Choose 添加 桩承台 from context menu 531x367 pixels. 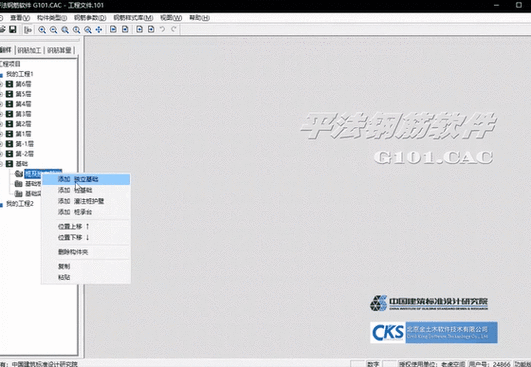86,212
